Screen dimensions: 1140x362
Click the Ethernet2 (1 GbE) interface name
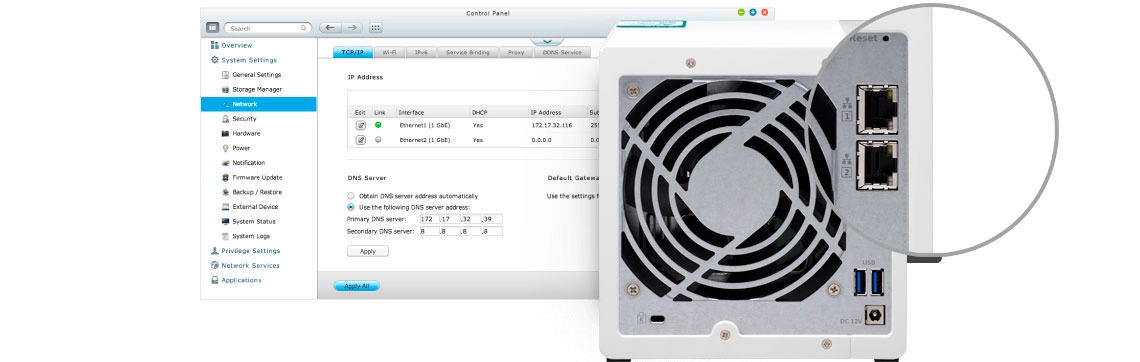[x=425, y=140]
